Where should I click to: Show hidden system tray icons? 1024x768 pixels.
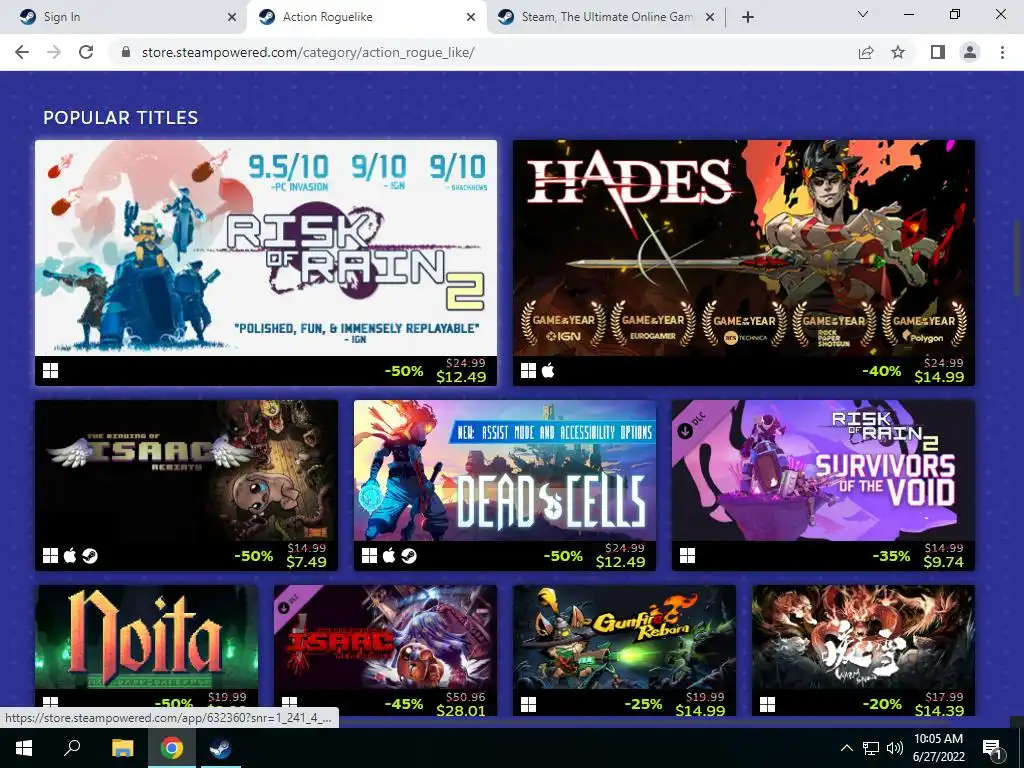click(x=846, y=748)
